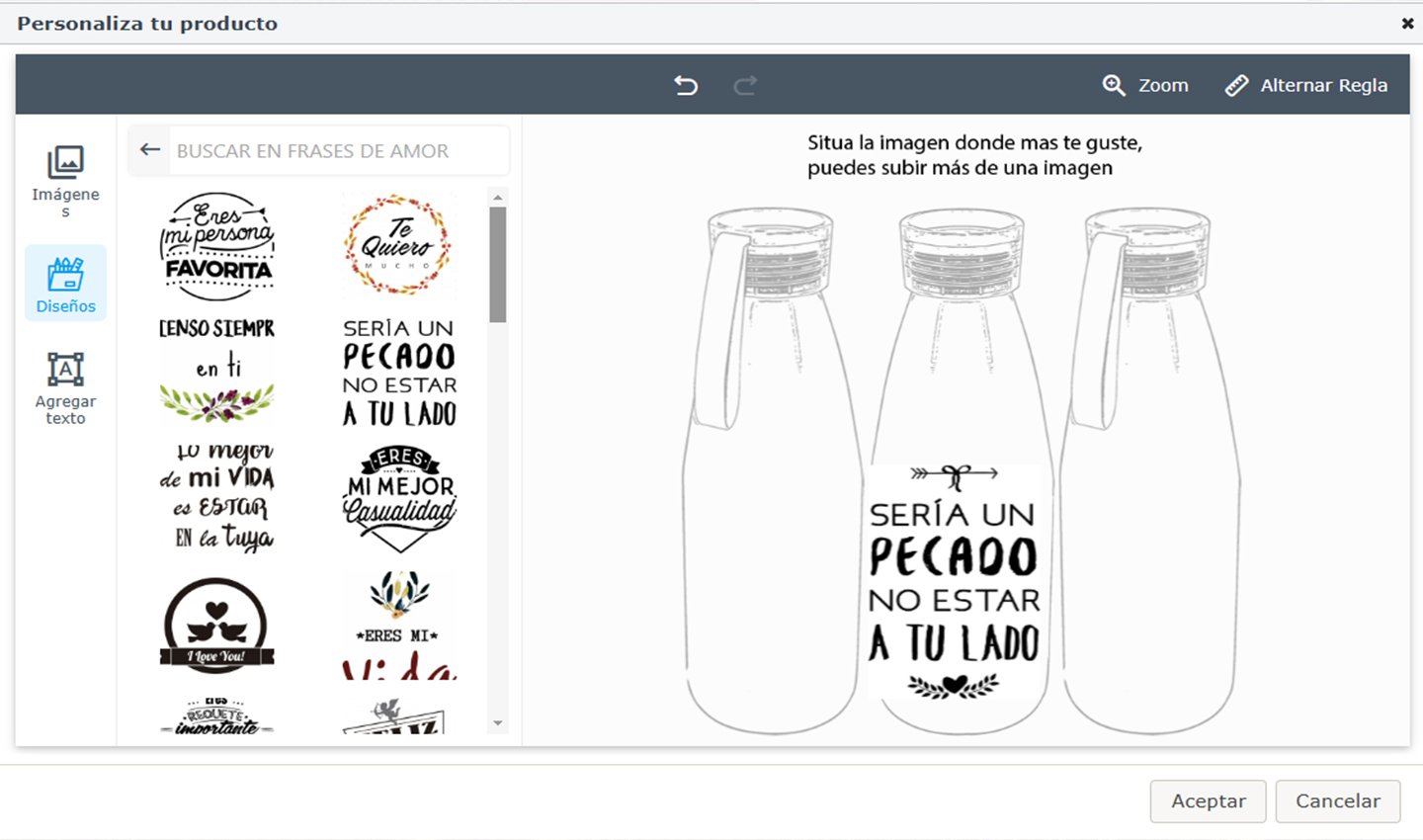The width and height of the screenshot is (1423, 840).
Task: Open the Diseños designs panel
Action: point(65,282)
